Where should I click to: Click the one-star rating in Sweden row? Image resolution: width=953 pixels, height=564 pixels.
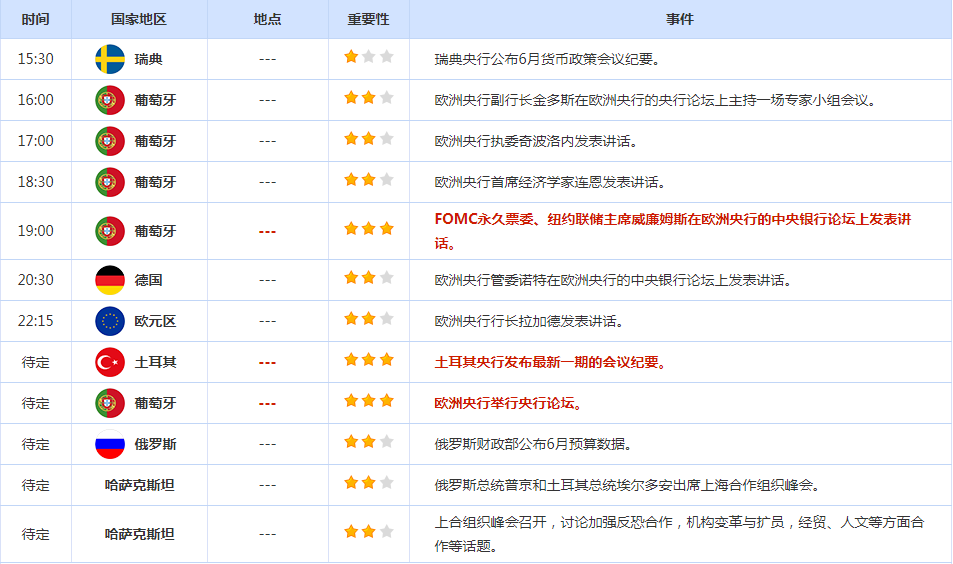coord(368,58)
